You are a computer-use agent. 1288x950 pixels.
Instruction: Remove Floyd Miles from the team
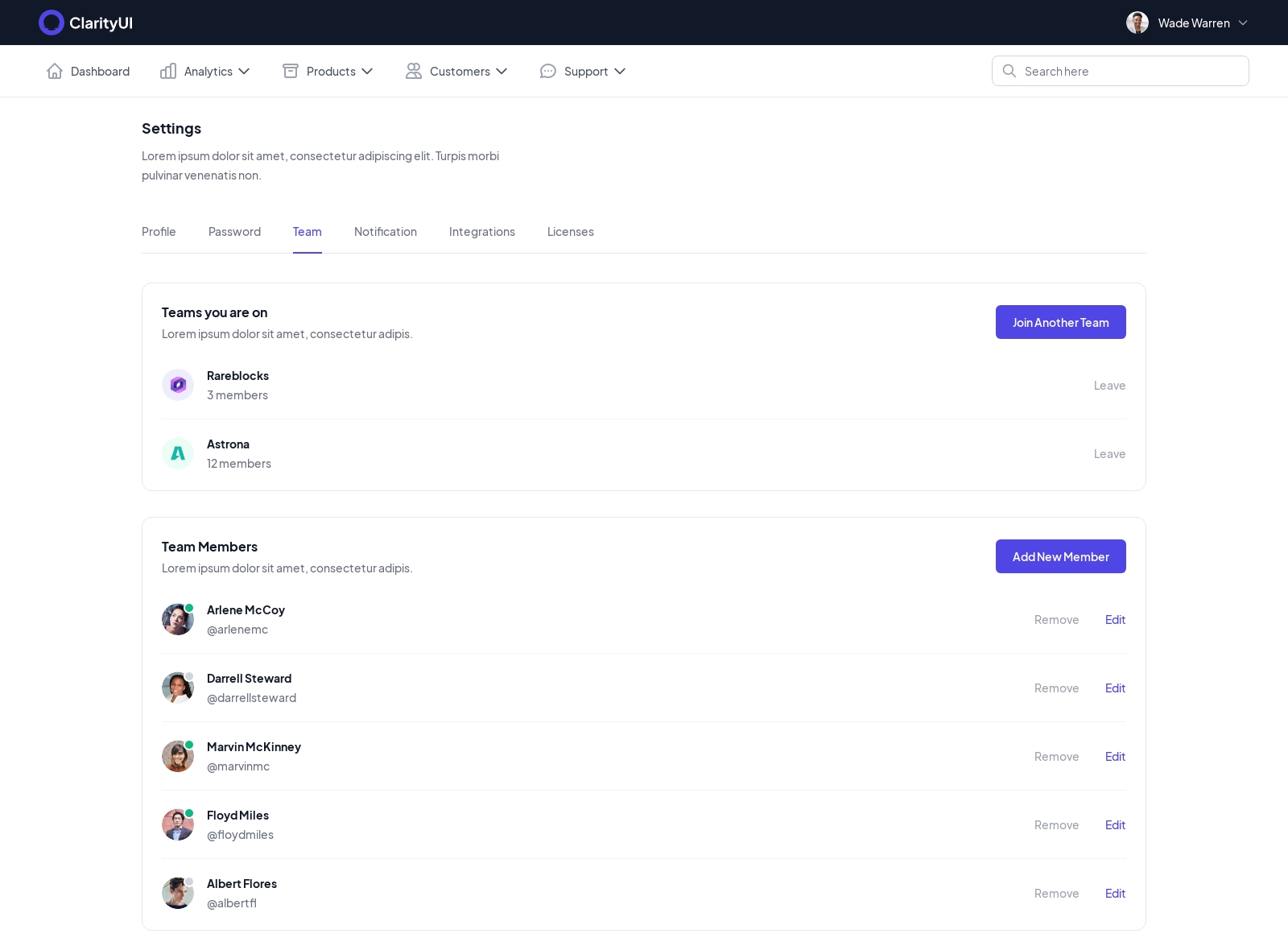(1056, 825)
